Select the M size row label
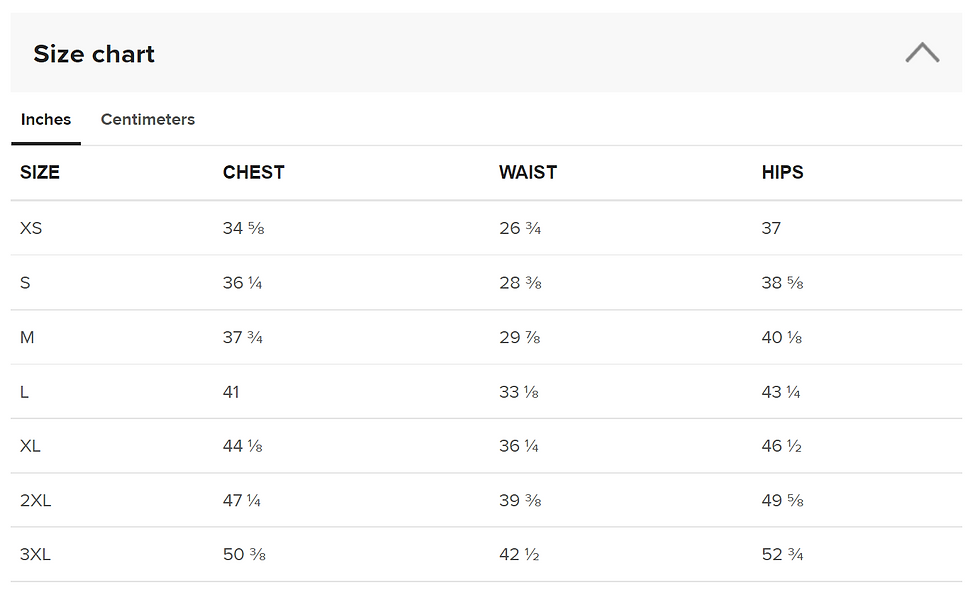This screenshot has width=980, height=607. [x=27, y=338]
